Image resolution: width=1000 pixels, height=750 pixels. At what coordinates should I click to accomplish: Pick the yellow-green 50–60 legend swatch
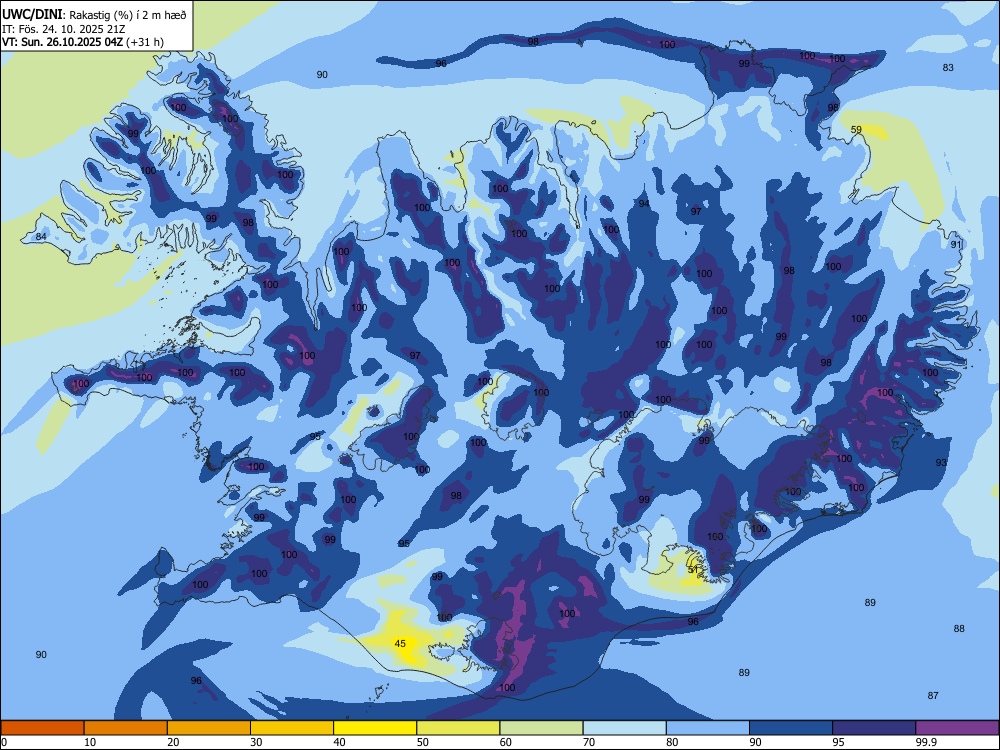[x=459, y=728]
